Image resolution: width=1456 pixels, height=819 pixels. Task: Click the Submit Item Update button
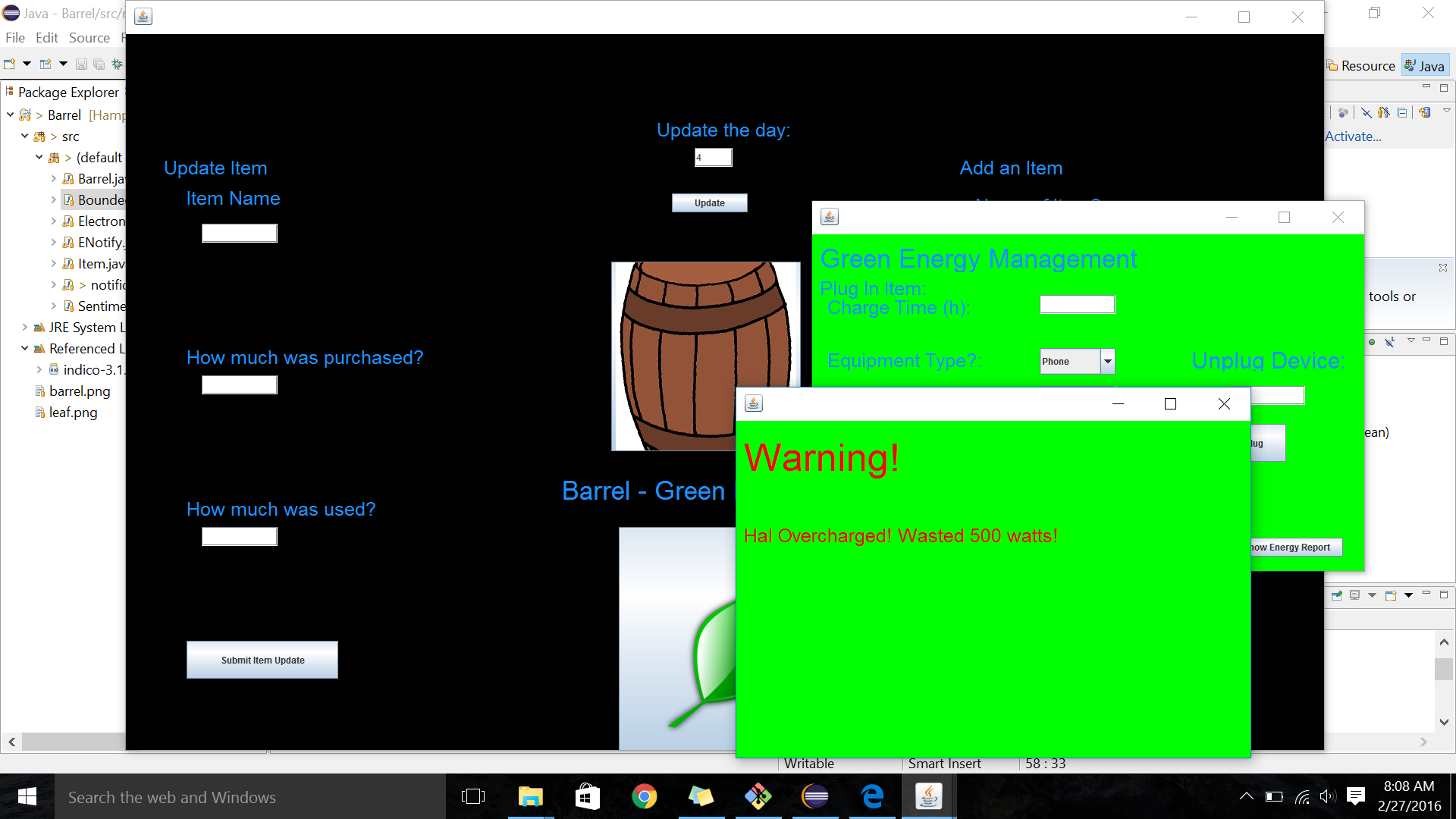(262, 660)
